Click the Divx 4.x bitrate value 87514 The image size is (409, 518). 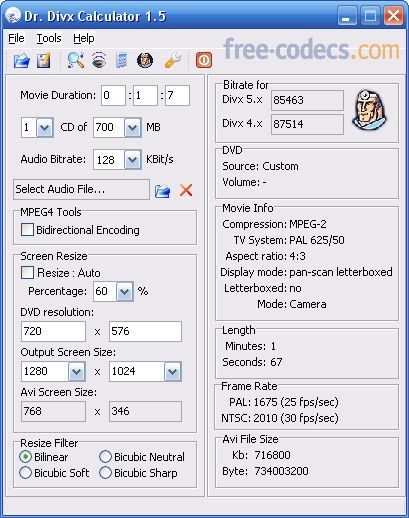(x=307, y=124)
